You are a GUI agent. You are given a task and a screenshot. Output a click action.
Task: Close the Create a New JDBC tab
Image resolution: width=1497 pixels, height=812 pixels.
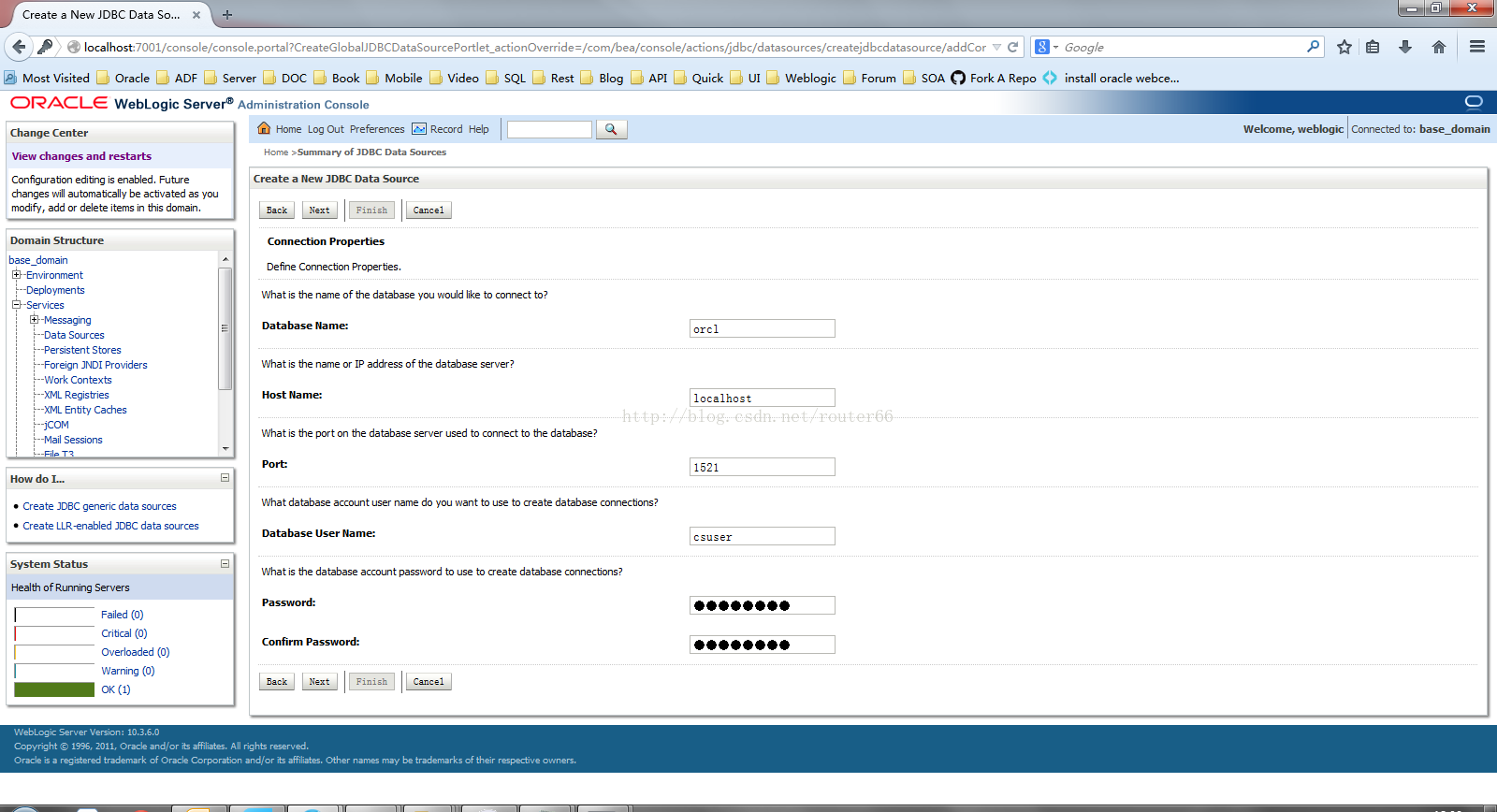(196, 15)
